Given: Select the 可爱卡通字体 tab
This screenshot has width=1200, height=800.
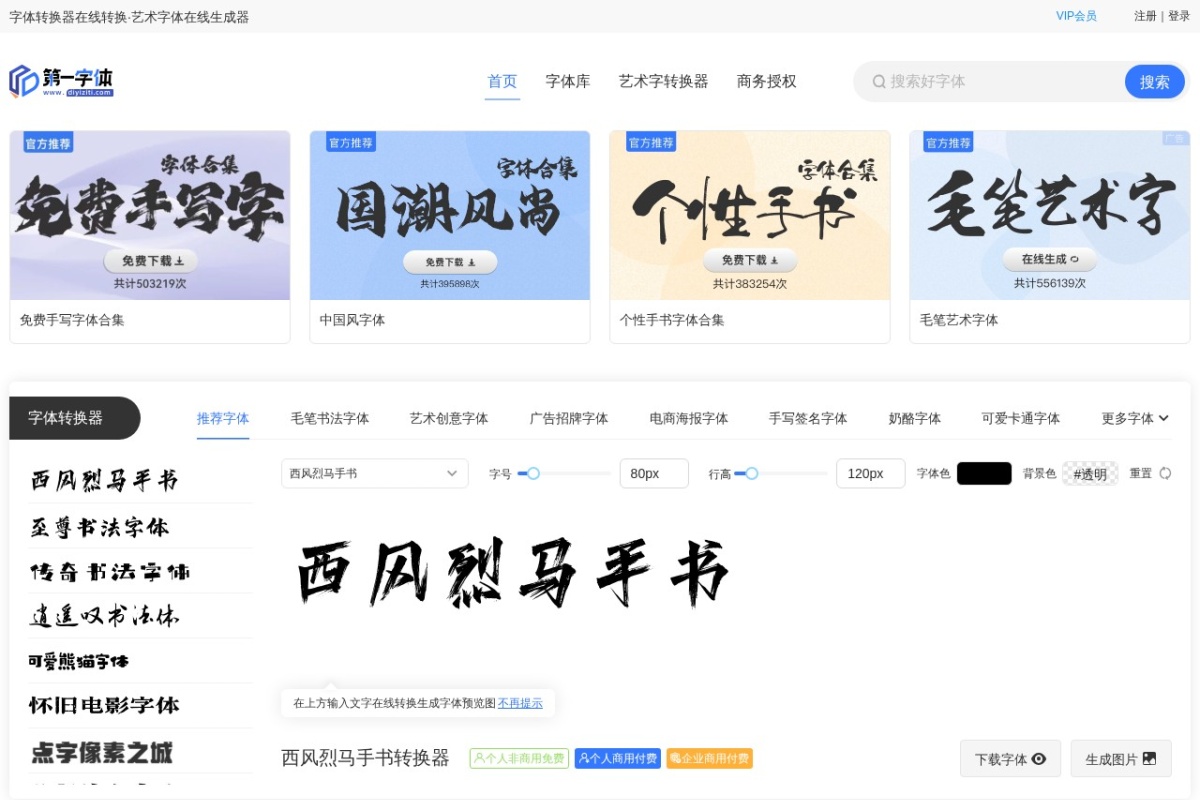Looking at the screenshot, I should pos(1021,418).
